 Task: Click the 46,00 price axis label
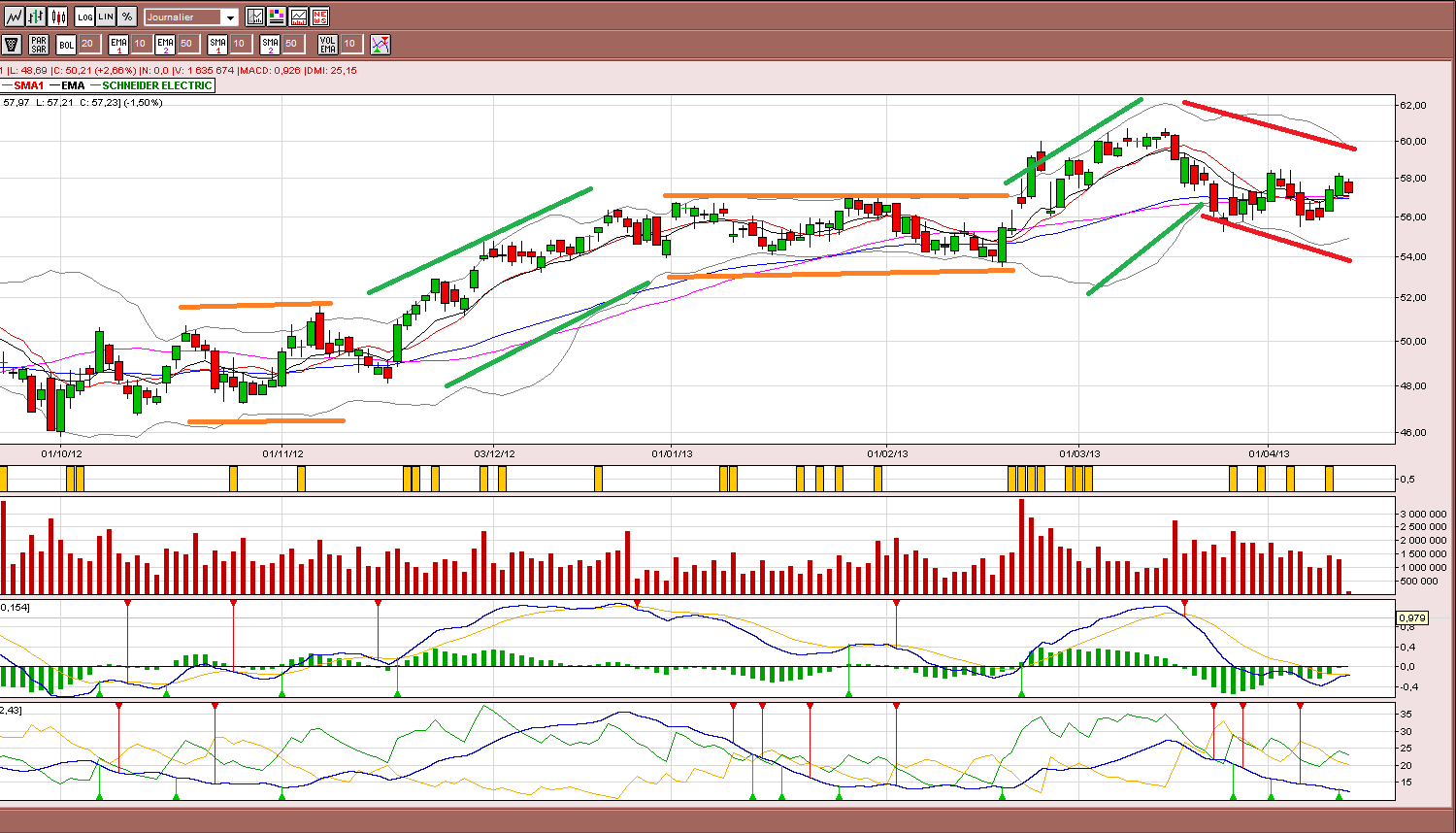click(1412, 432)
